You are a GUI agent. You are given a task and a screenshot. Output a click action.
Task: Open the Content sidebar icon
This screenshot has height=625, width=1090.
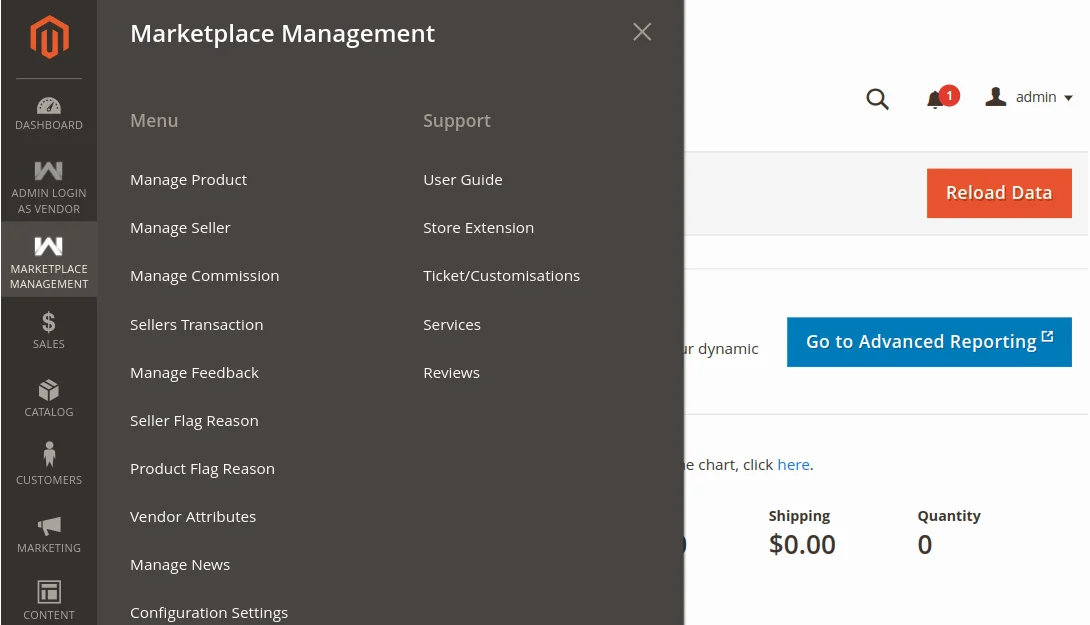48,592
